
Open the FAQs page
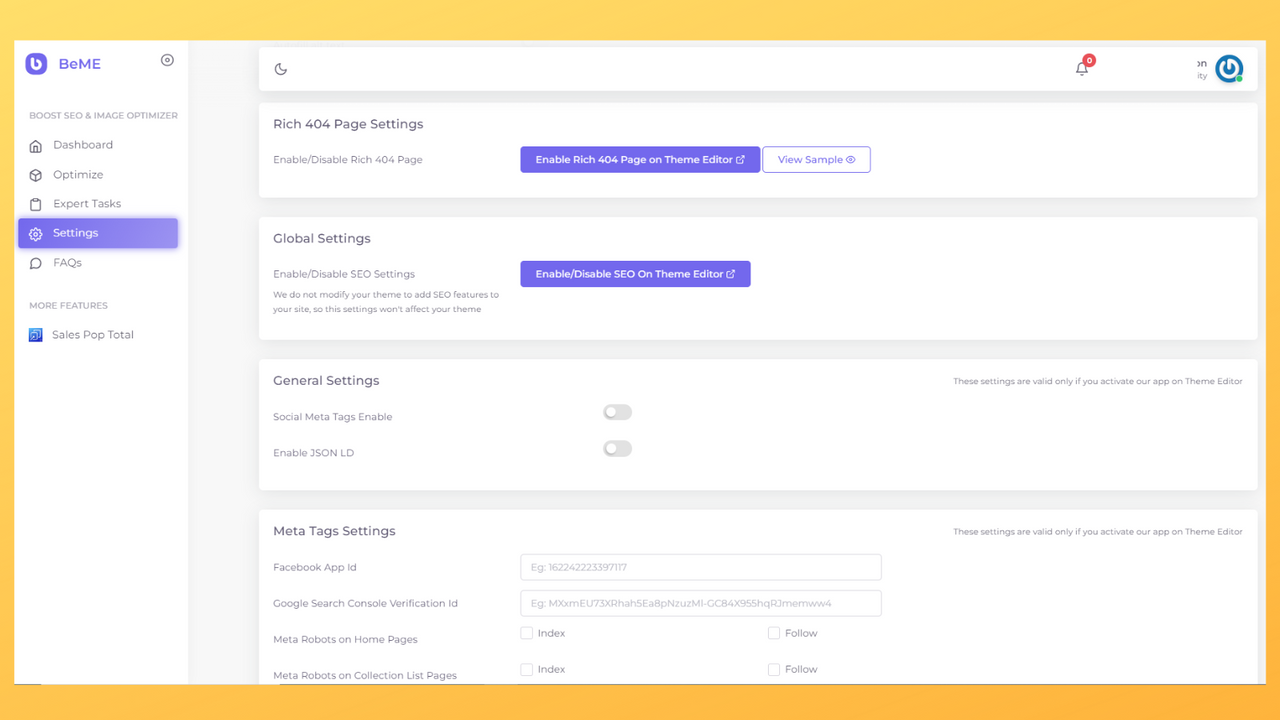[98, 262]
